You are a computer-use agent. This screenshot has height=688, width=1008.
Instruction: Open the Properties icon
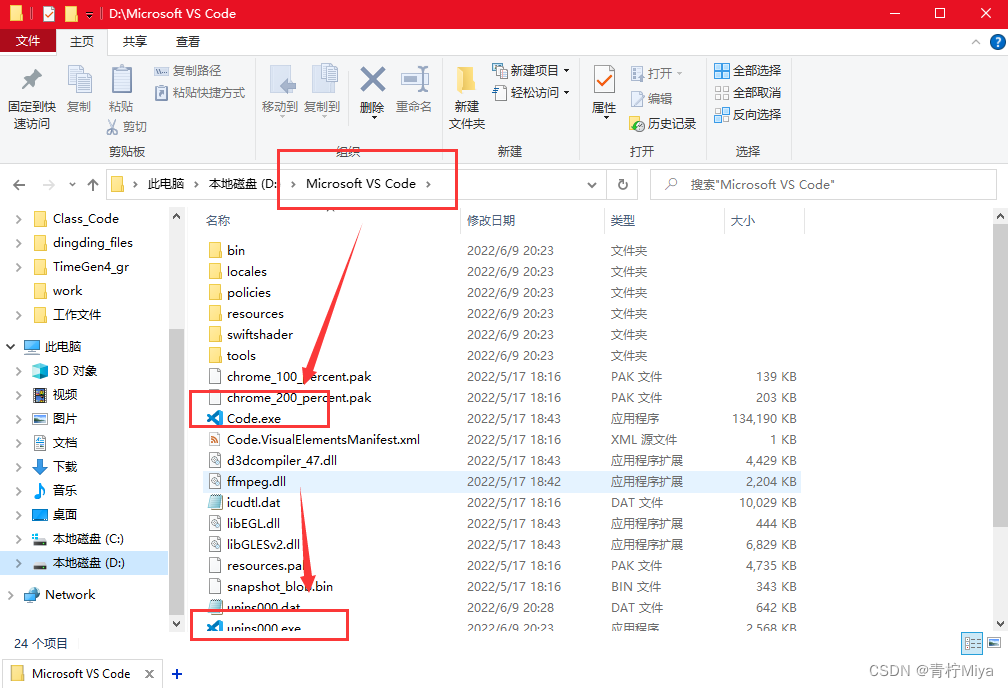[x=604, y=80]
